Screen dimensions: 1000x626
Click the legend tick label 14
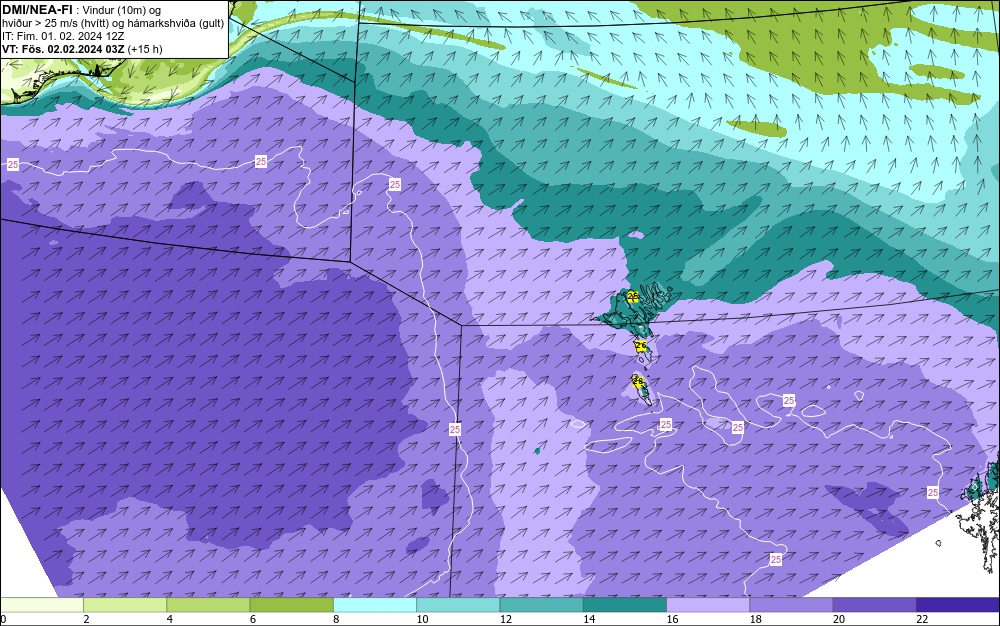[x=589, y=619]
